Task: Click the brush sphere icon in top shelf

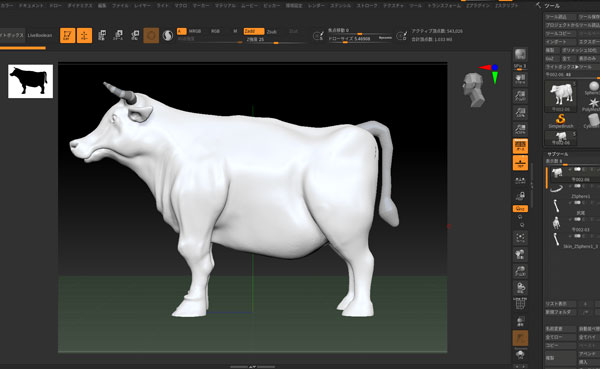Action: click(151, 36)
